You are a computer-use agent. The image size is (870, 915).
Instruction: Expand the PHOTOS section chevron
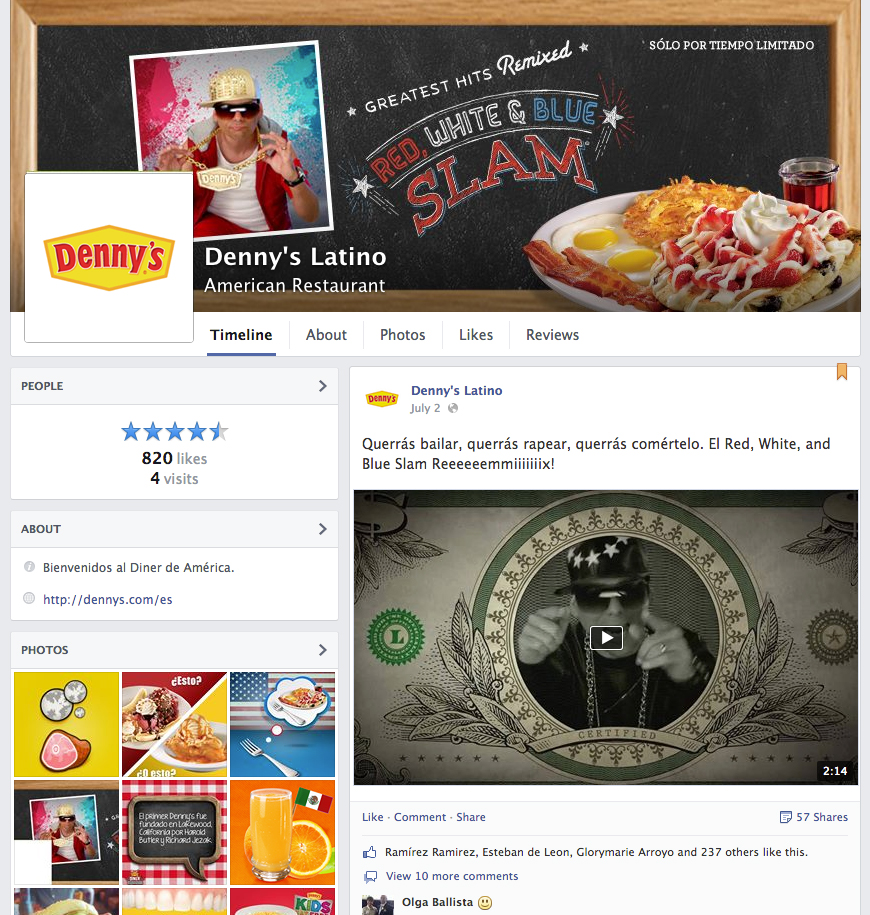[x=323, y=649]
